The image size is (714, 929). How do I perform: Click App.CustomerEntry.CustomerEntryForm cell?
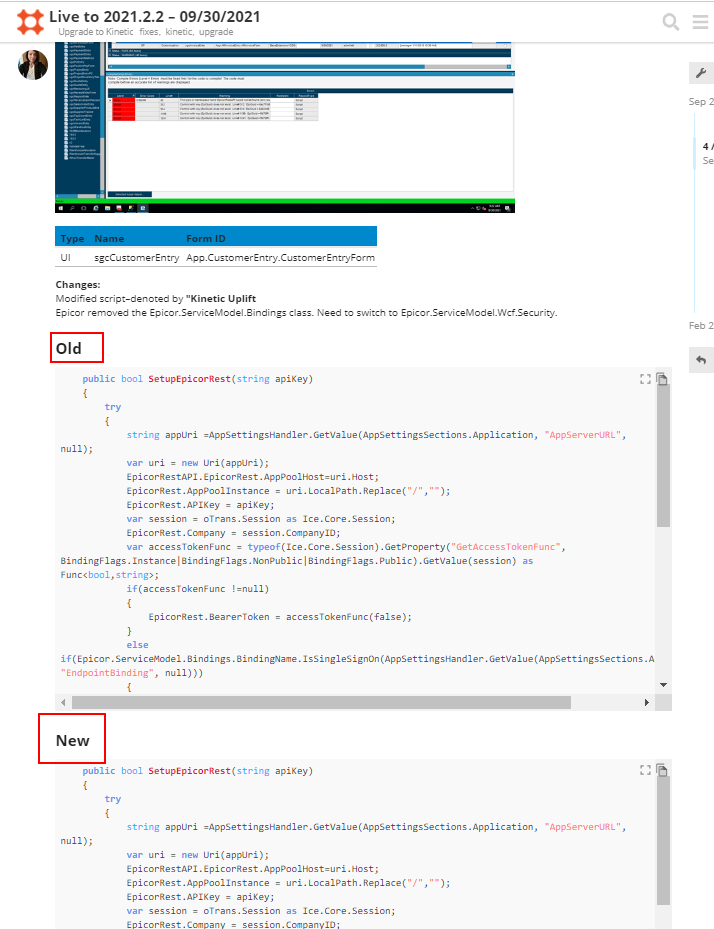pos(280,258)
